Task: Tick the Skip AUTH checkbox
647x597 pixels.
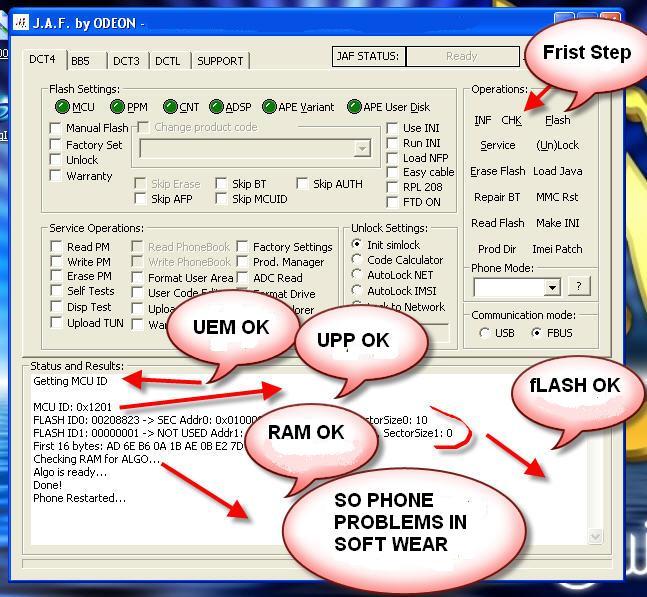Action: pyautogui.click(x=302, y=184)
